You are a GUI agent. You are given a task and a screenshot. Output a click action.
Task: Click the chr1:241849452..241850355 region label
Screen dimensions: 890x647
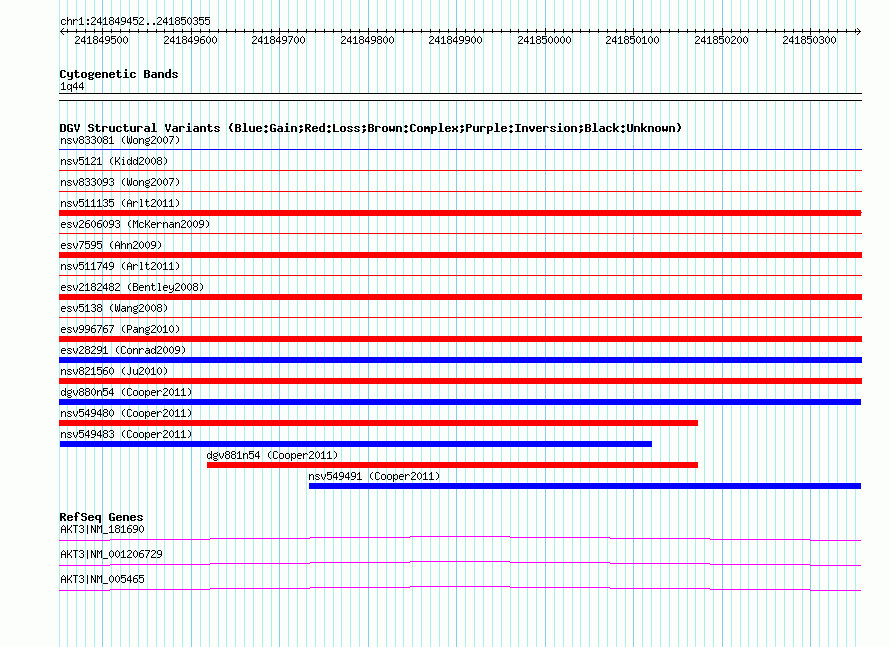point(135,21)
